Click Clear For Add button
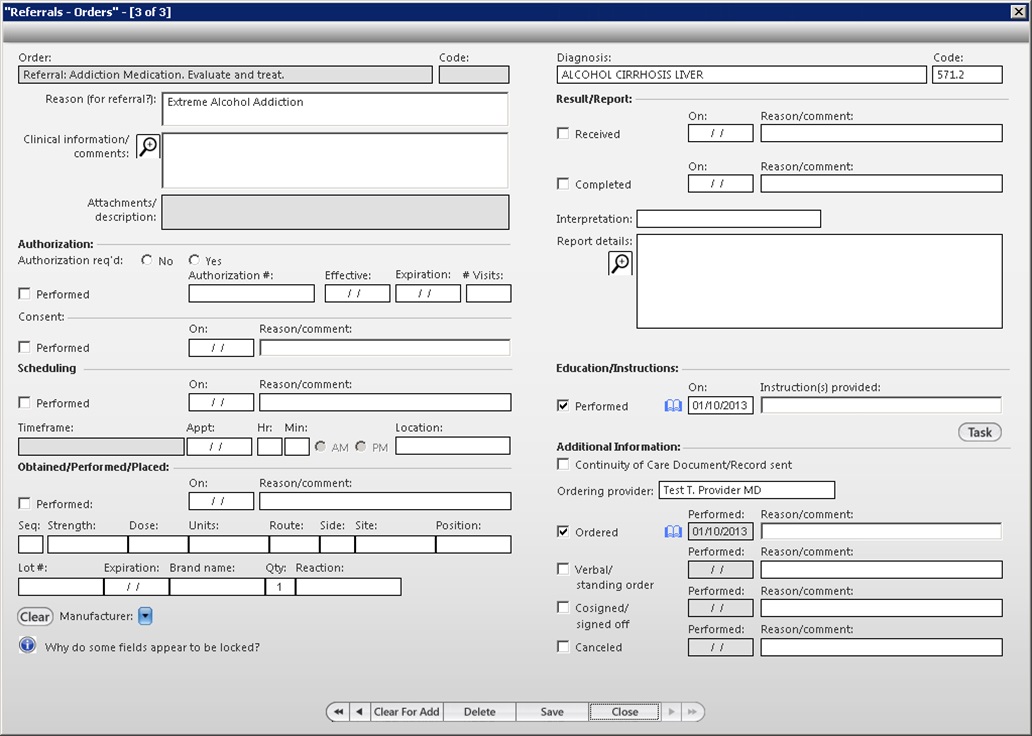The image size is (1032, 736). pyautogui.click(x=406, y=712)
